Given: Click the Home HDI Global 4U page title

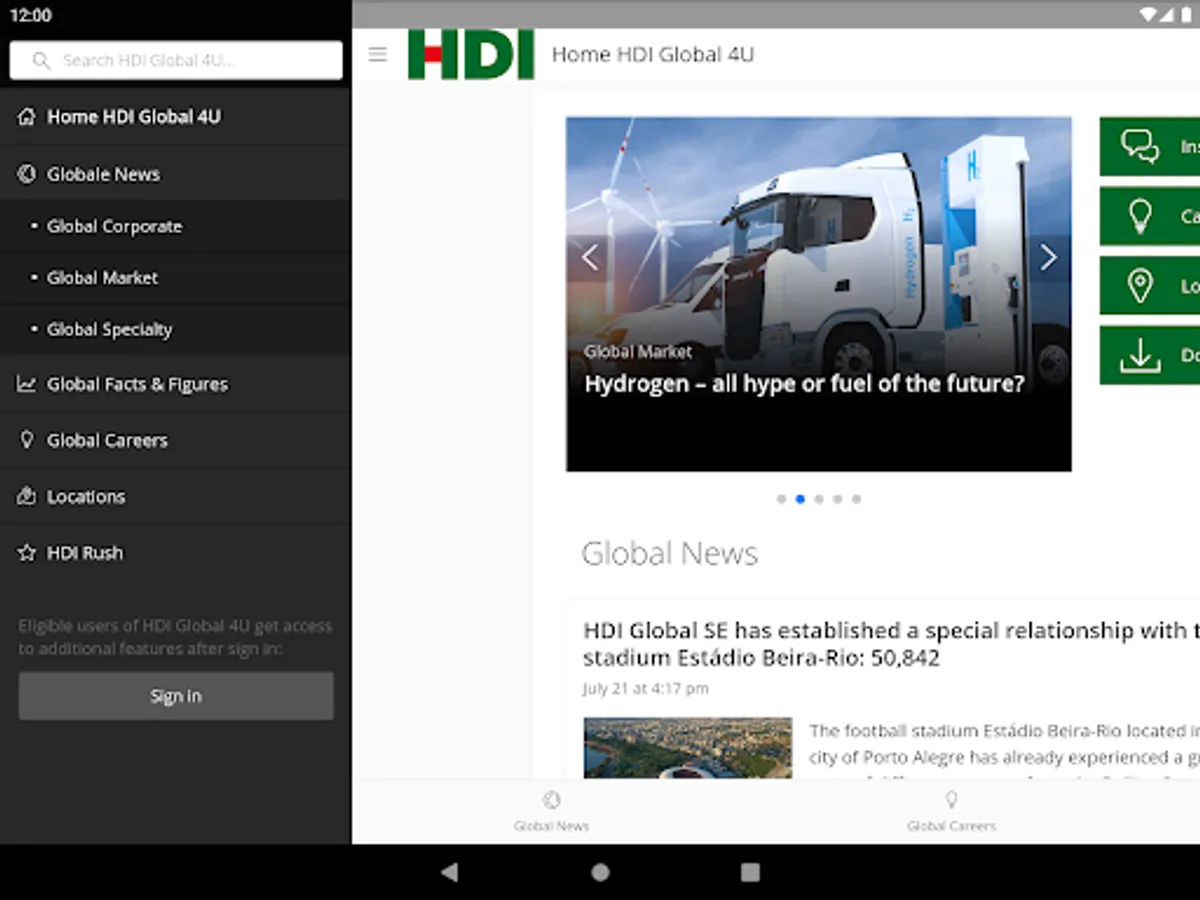Looking at the screenshot, I should (x=653, y=54).
